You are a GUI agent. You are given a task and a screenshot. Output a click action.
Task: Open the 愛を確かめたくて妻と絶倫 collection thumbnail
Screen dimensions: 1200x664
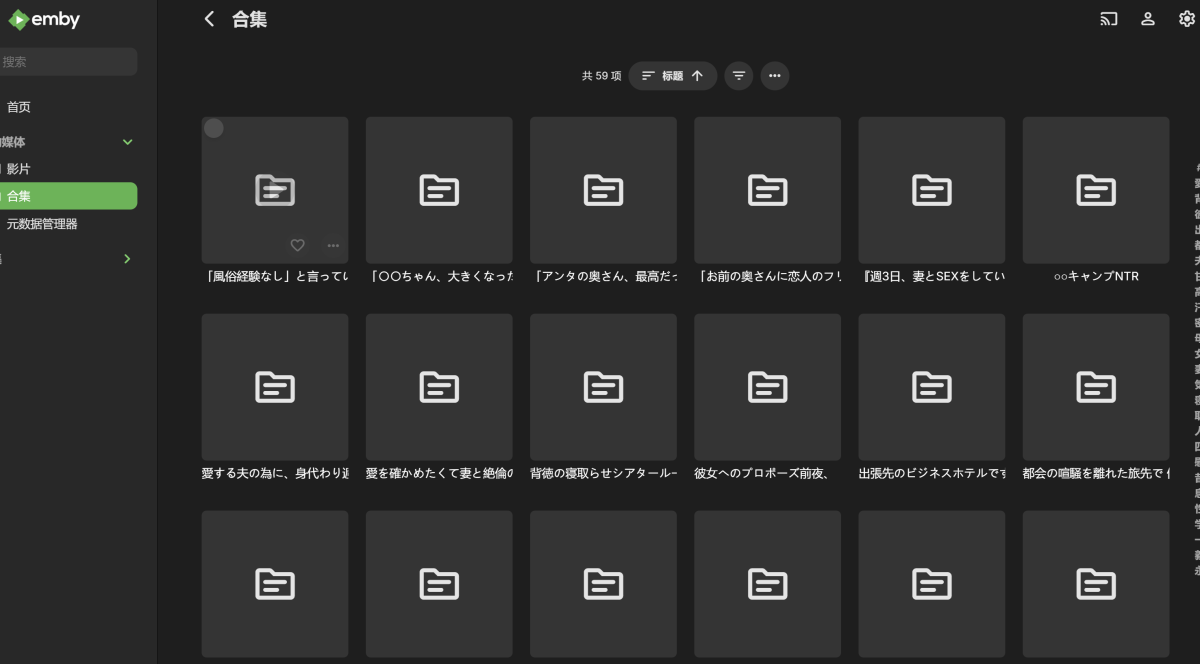[x=439, y=387]
